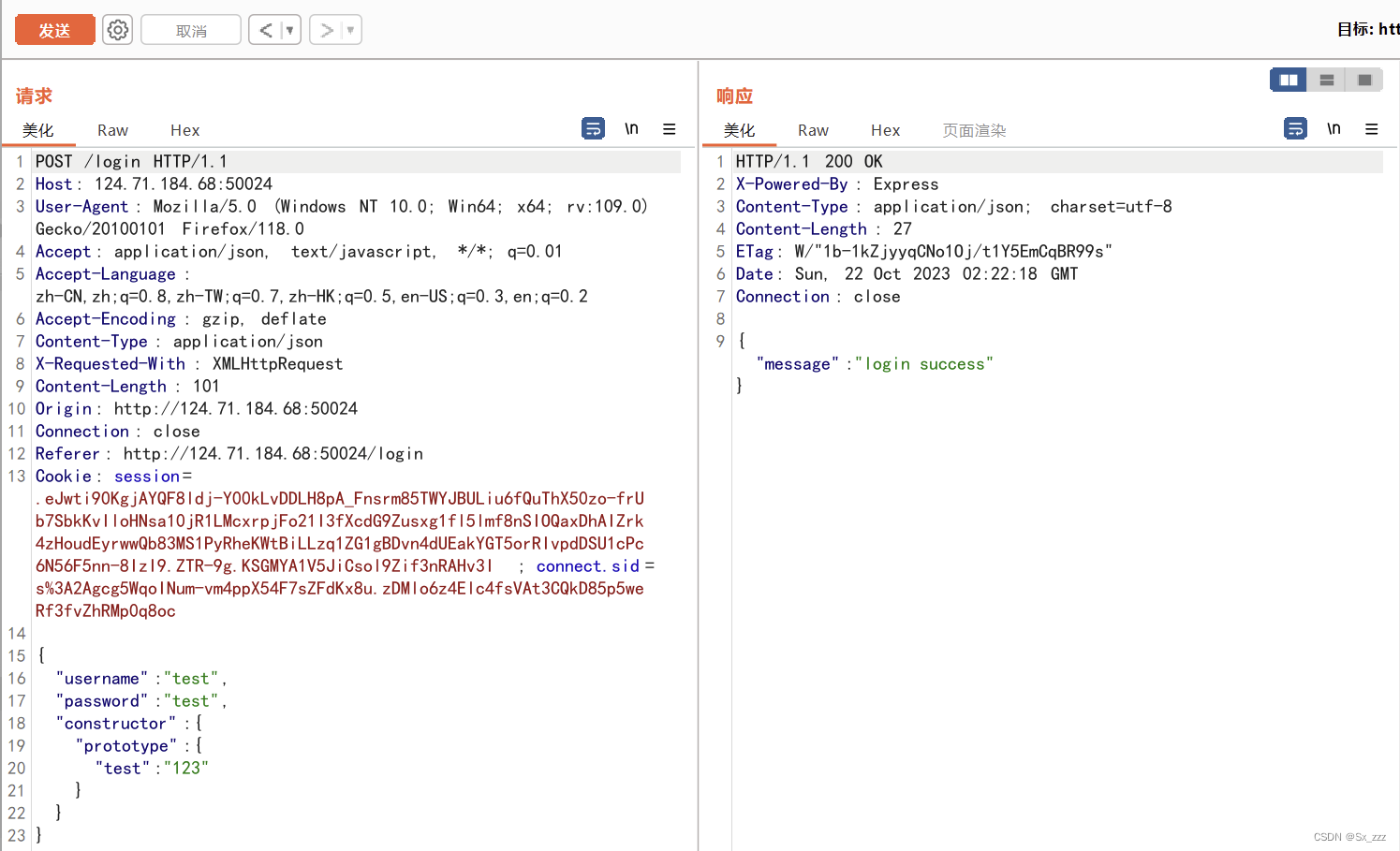The width and height of the screenshot is (1400, 851).
Task: Switch request view to Raw tab
Action: [x=113, y=130]
